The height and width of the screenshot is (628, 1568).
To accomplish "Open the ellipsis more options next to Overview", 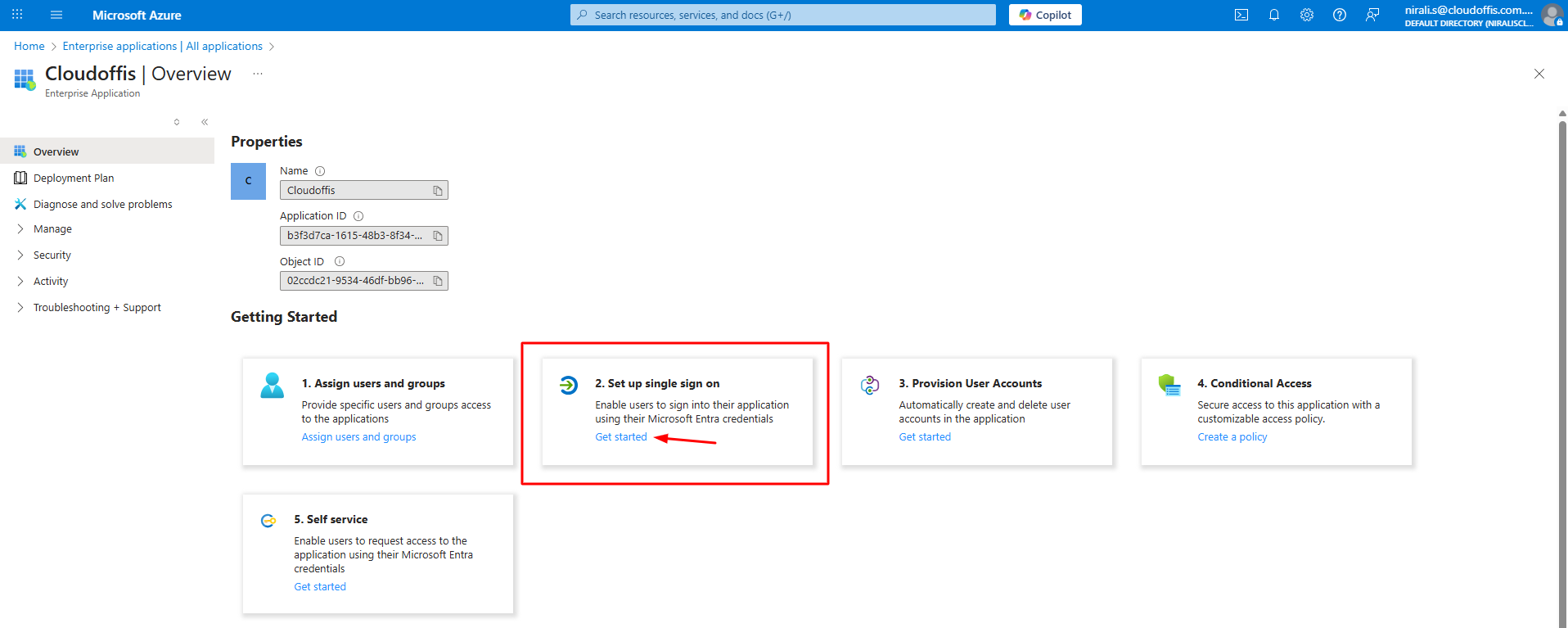I will pos(258,74).
